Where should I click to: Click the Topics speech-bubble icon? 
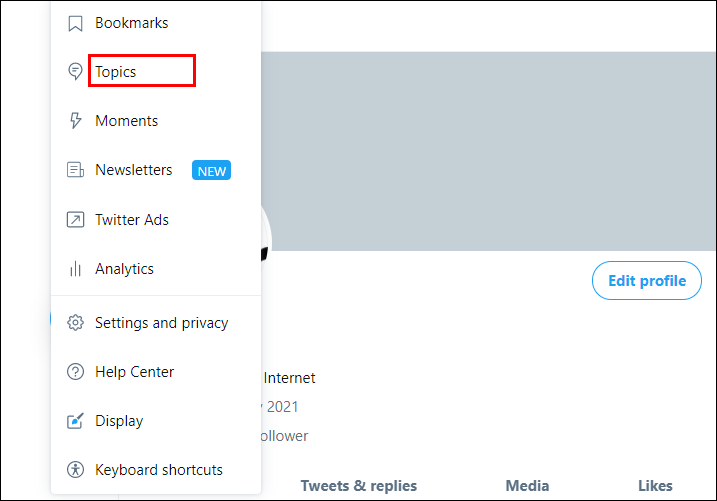pos(75,72)
